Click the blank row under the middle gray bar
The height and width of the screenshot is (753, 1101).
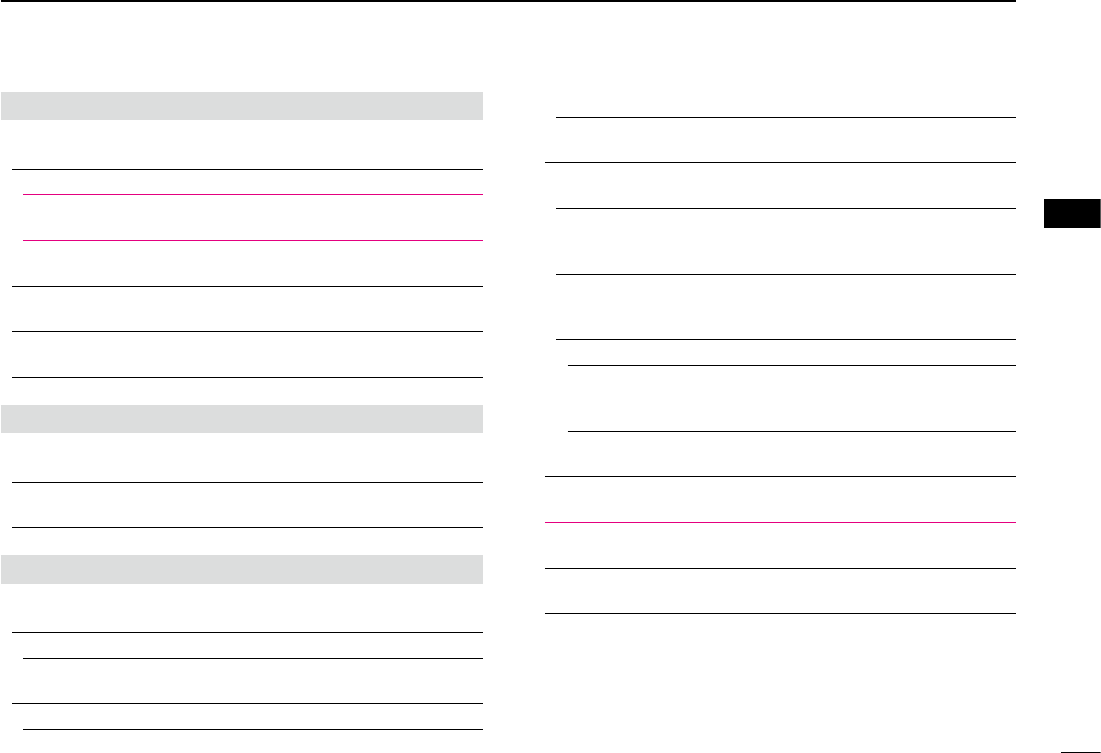pos(242,458)
